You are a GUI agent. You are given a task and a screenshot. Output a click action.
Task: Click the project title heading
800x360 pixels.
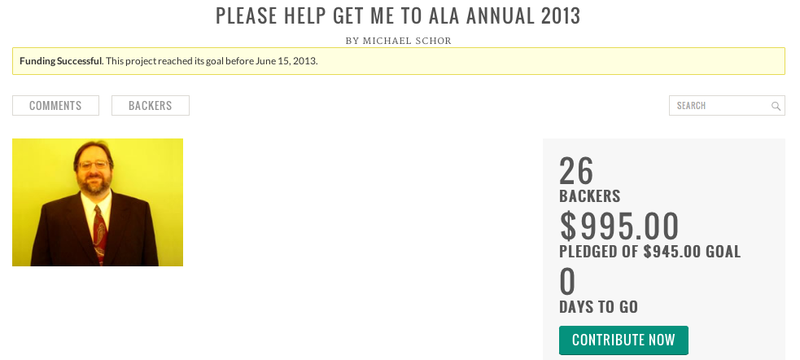coord(398,16)
